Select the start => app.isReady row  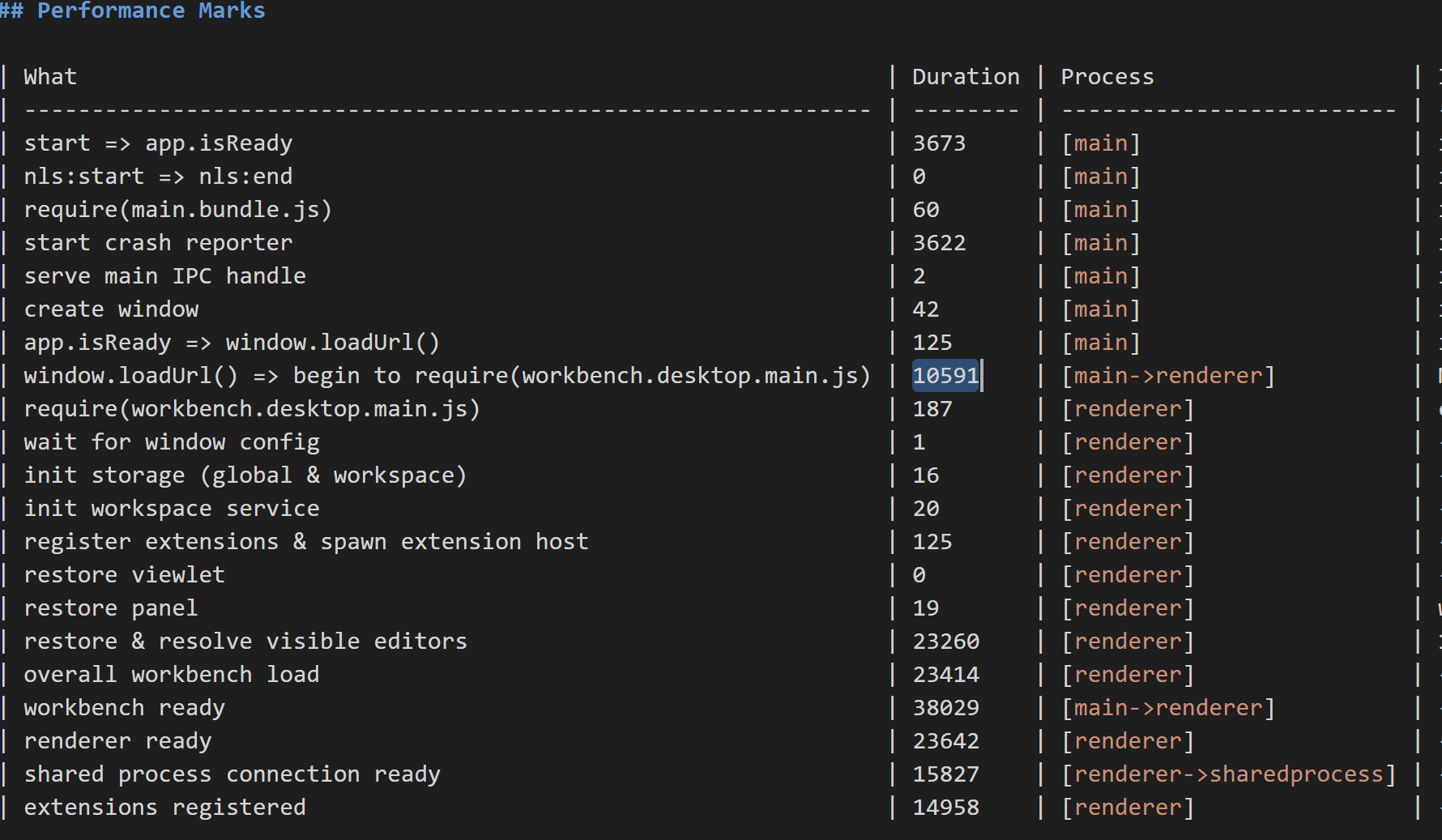tap(159, 143)
